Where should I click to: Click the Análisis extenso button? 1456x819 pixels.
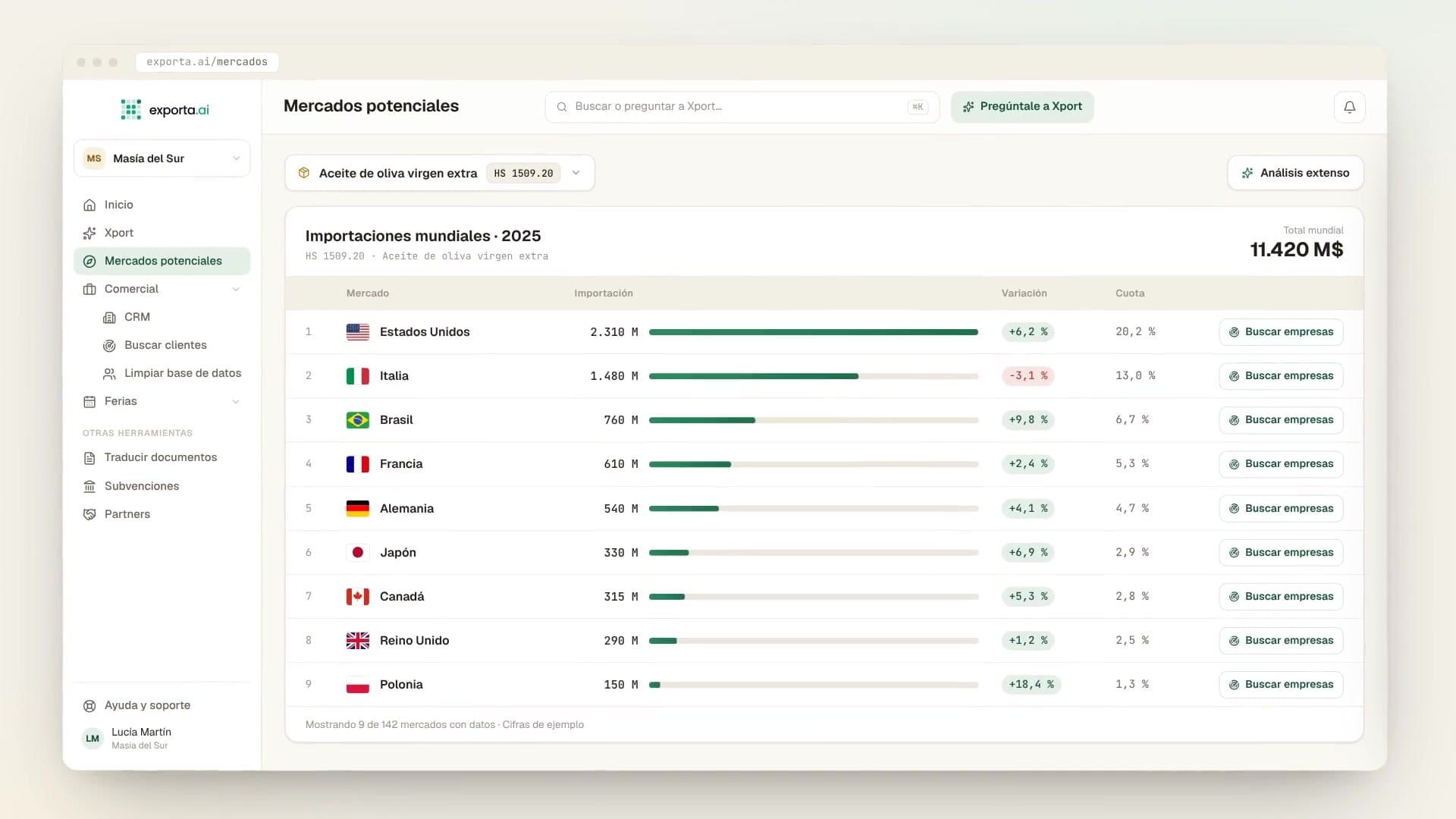click(1295, 173)
